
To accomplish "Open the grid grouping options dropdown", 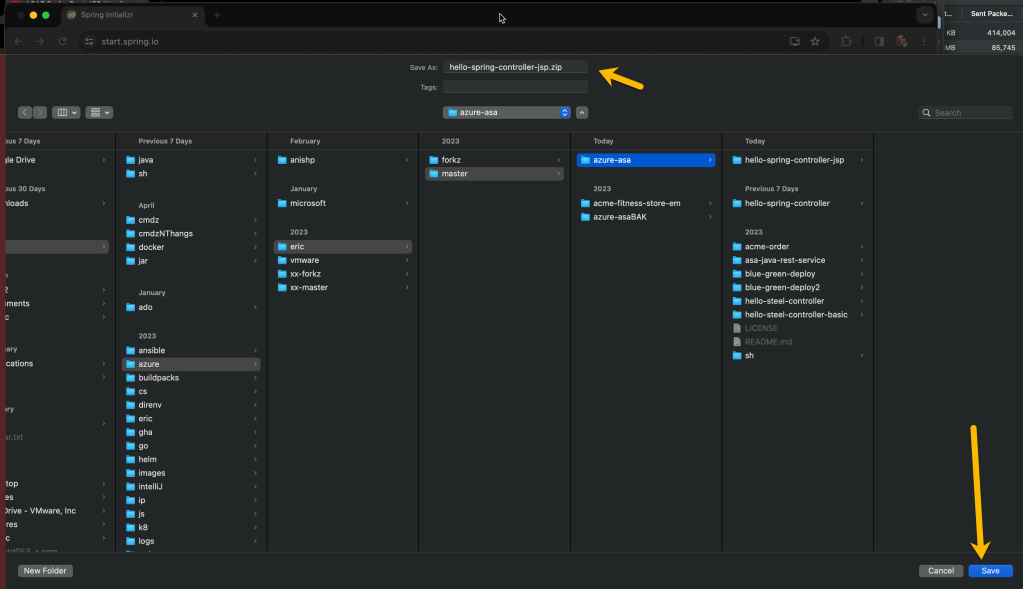I will point(99,113).
